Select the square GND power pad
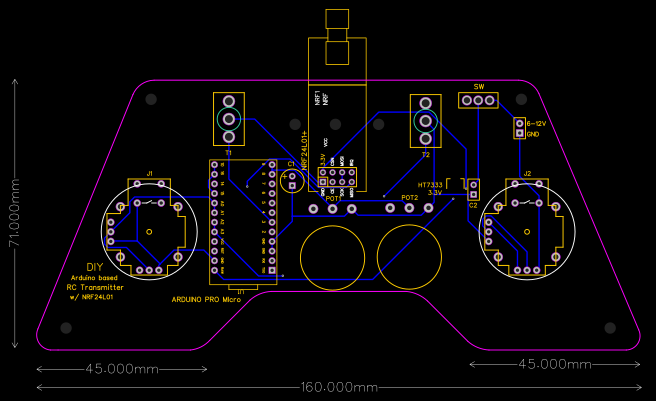This screenshot has height=401, width=656. (x=520, y=134)
